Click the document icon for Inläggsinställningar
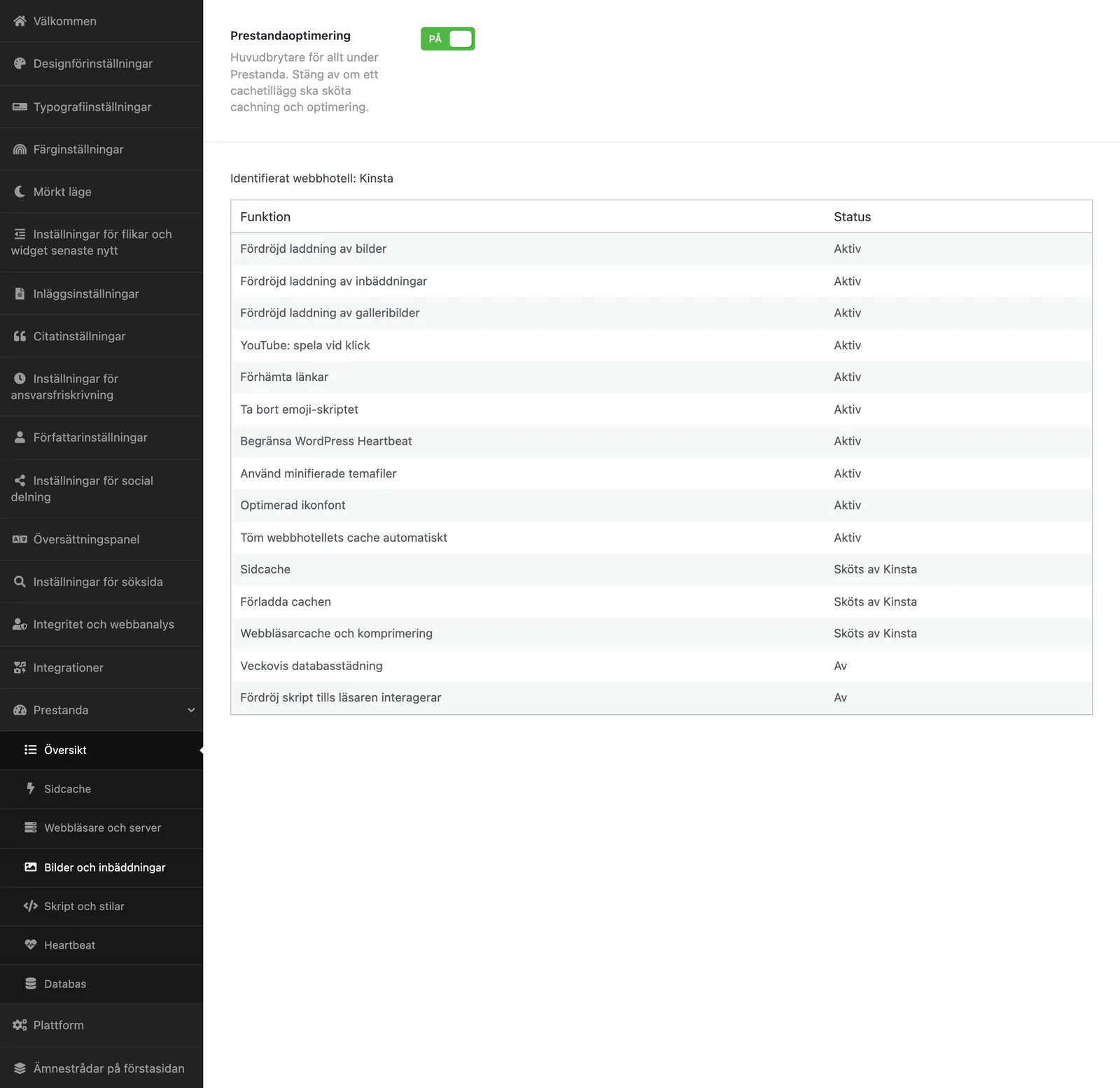Viewport: 1120px width, 1088px height. pos(20,294)
